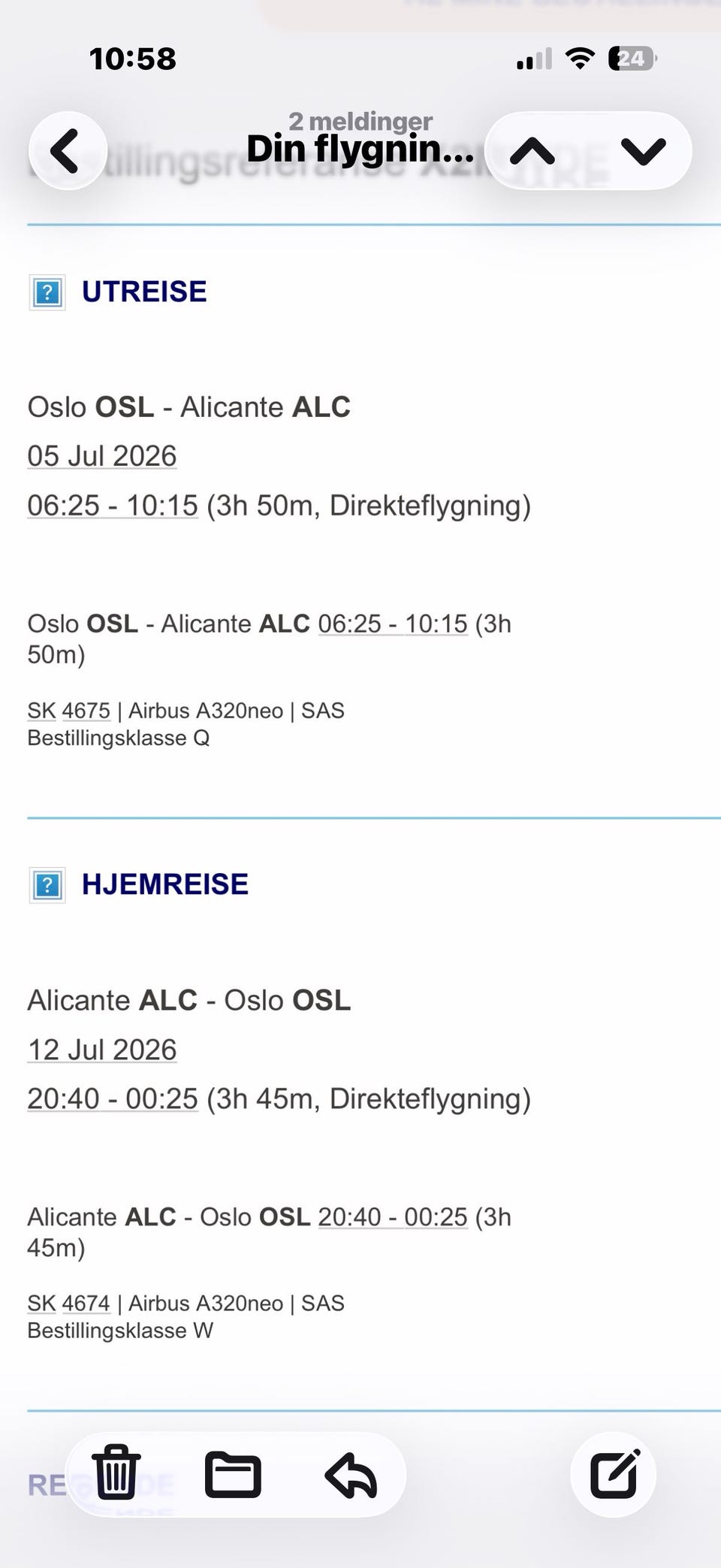Viewport: 721px width, 1568px height.
Task: Tap flight number SK 4674 link
Action: pos(69,1304)
